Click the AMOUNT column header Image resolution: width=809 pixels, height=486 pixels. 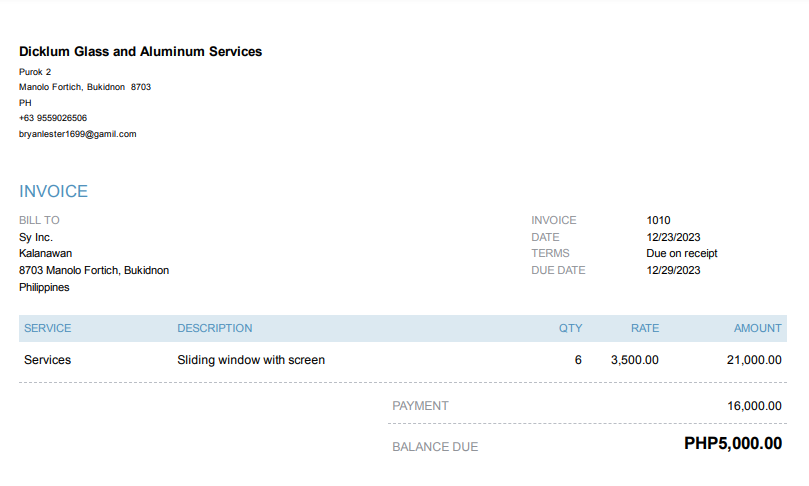757,328
